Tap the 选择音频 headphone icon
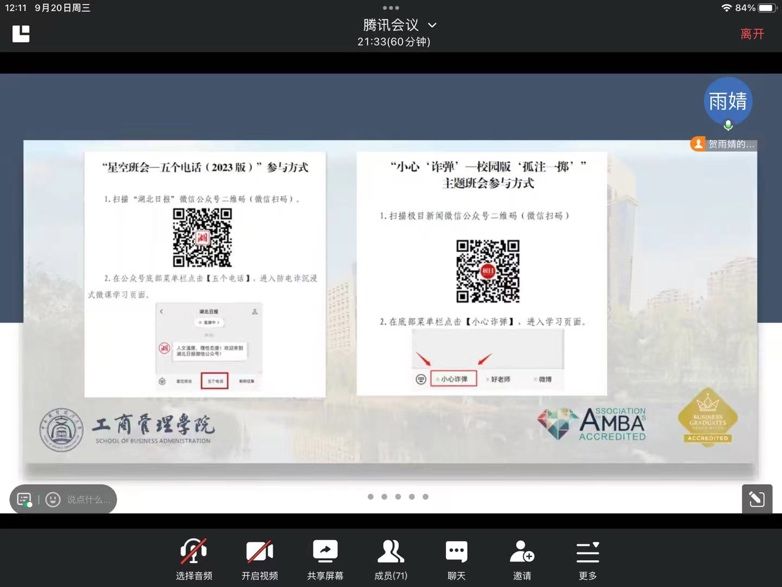Image resolution: width=782 pixels, height=587 pixels. 193,552
